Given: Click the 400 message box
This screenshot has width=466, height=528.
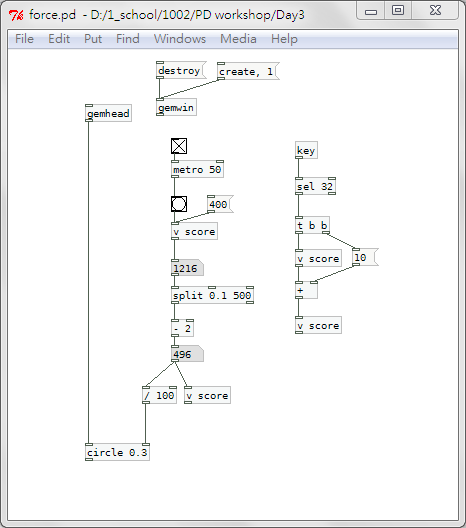Looking at the screenshot, I should [220, 204].
